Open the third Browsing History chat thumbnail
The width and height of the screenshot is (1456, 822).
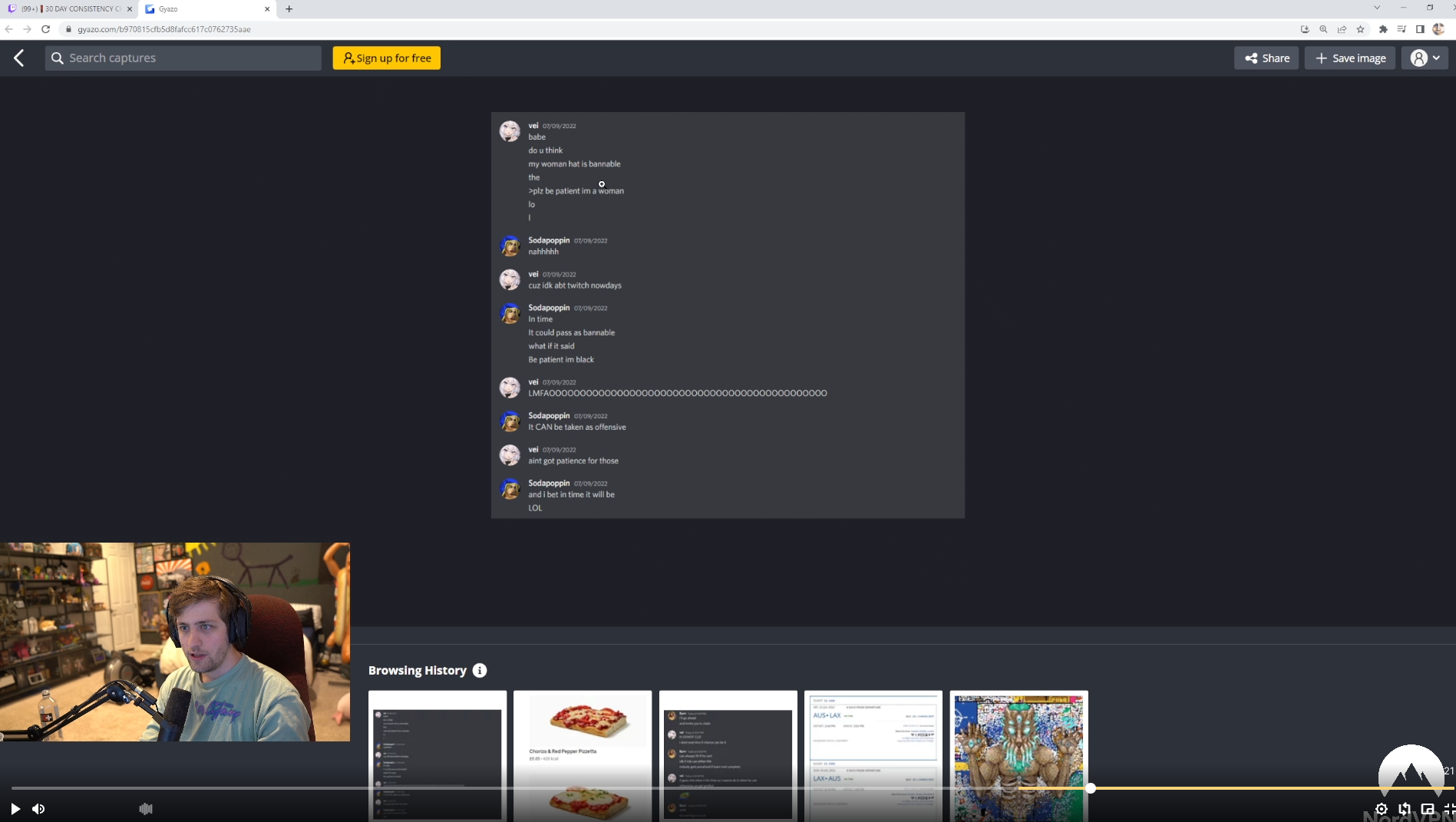(728, 755)
